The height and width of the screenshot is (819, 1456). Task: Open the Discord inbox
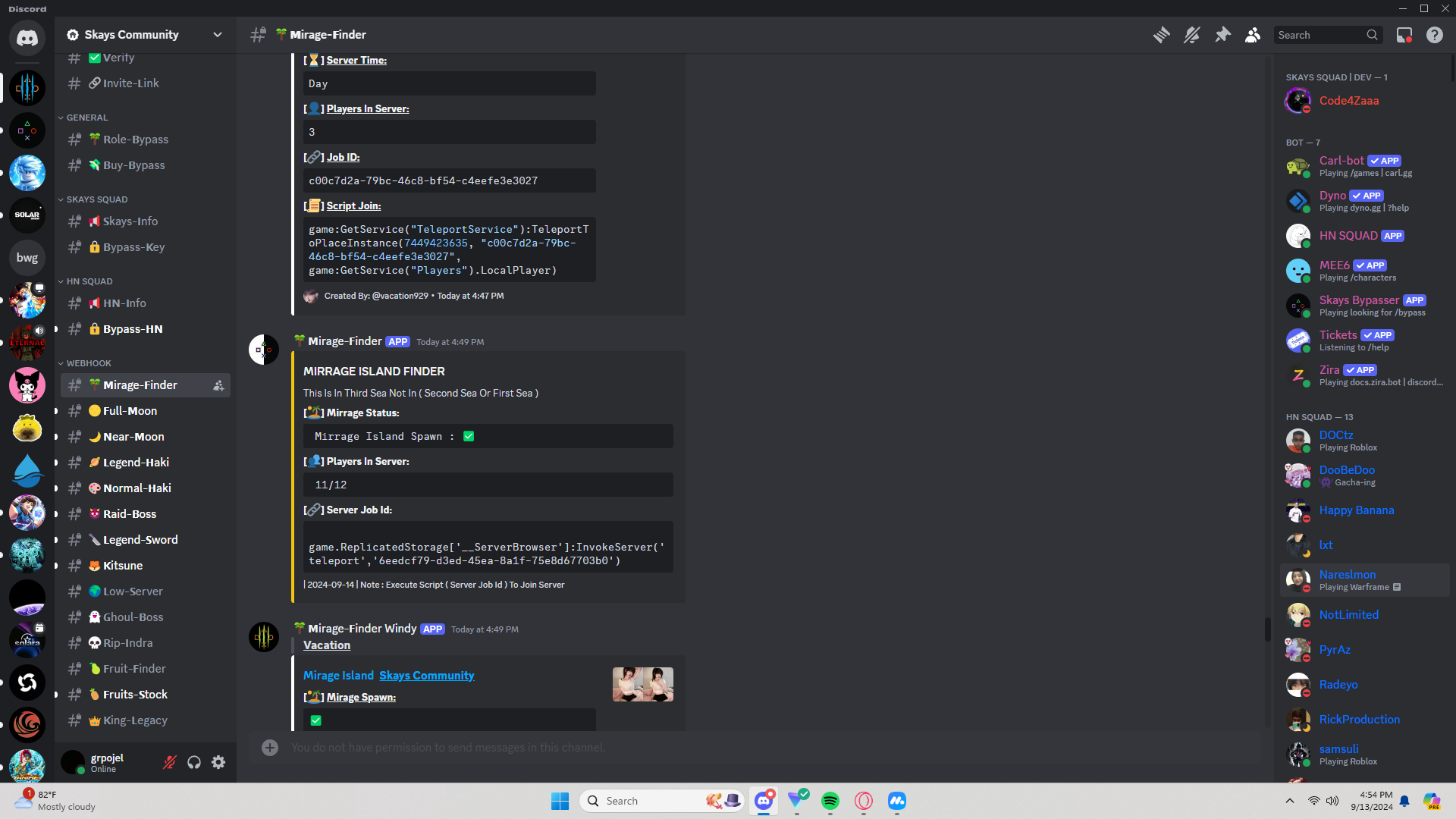tap(1404, 35)
